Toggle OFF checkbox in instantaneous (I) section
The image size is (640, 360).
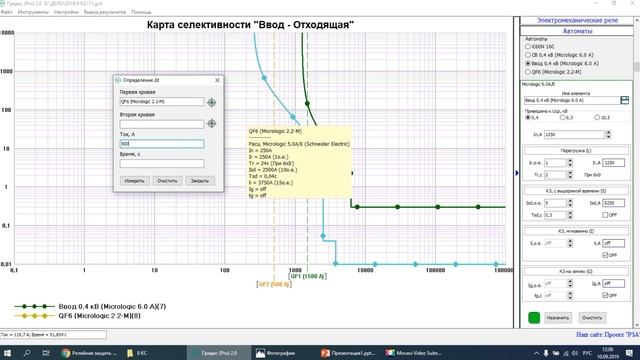(605, 255)
